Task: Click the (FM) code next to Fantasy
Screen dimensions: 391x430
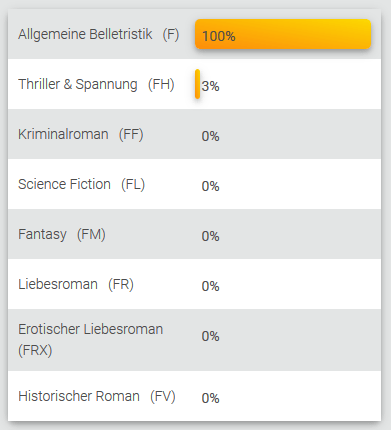Action: click(91, 234)
